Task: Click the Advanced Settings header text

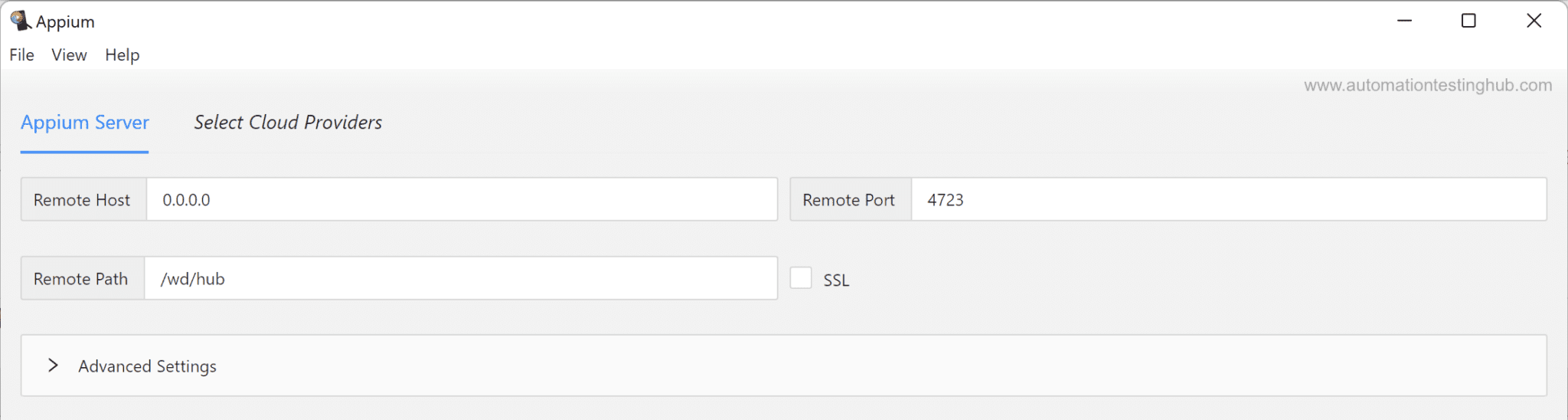Action: click(x=147, y=366)
